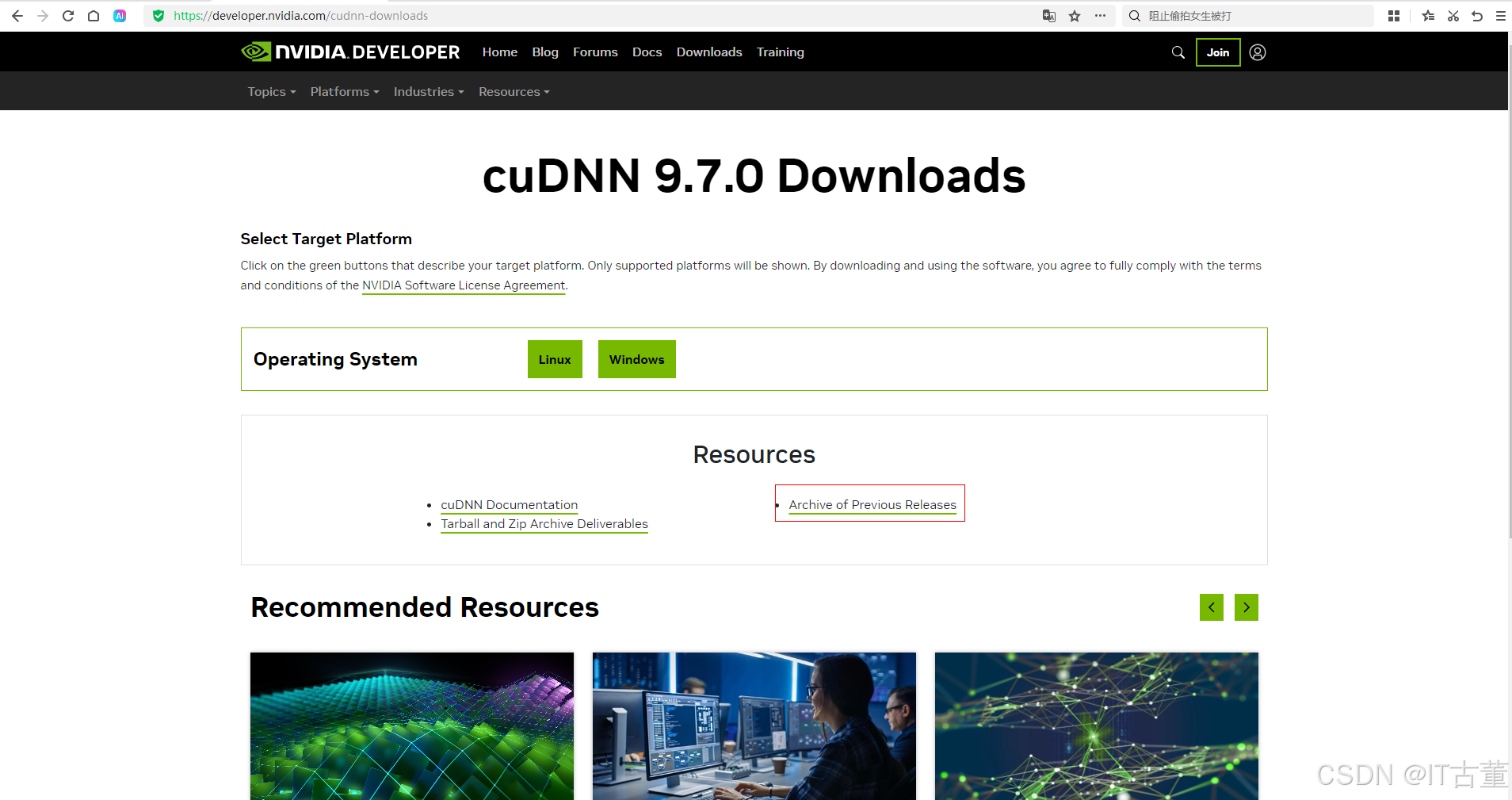The image size is (1512, 800).
Task: Select Linux as the operating system
Action: 555,359
